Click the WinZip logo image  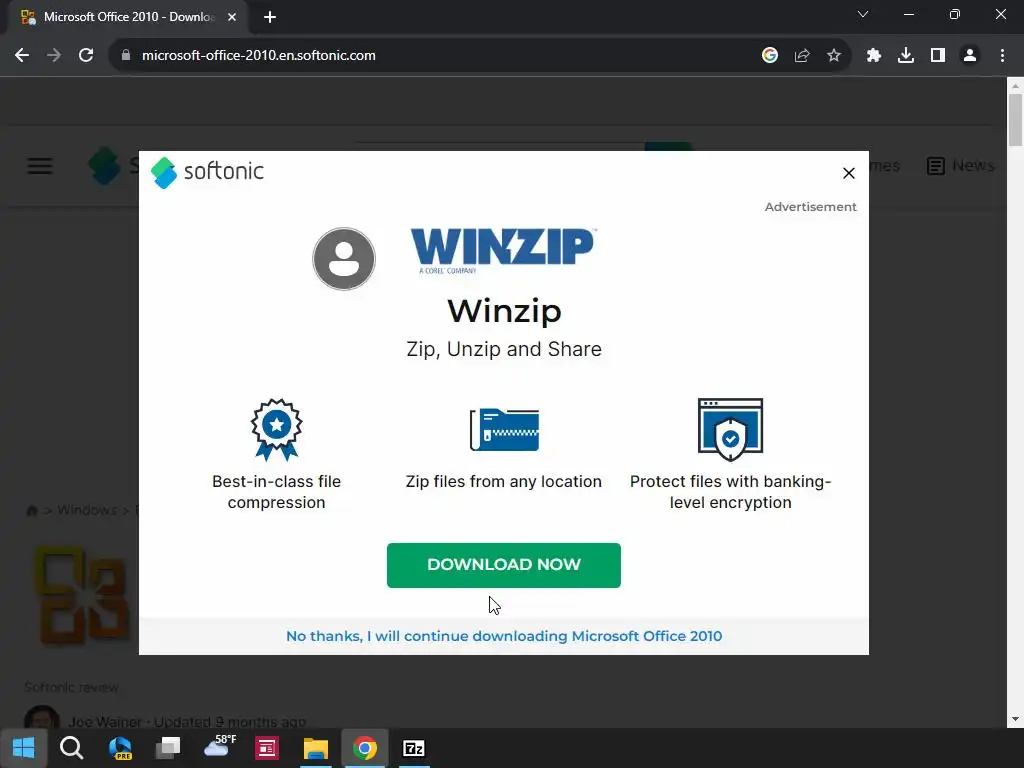tap(503, 251)
